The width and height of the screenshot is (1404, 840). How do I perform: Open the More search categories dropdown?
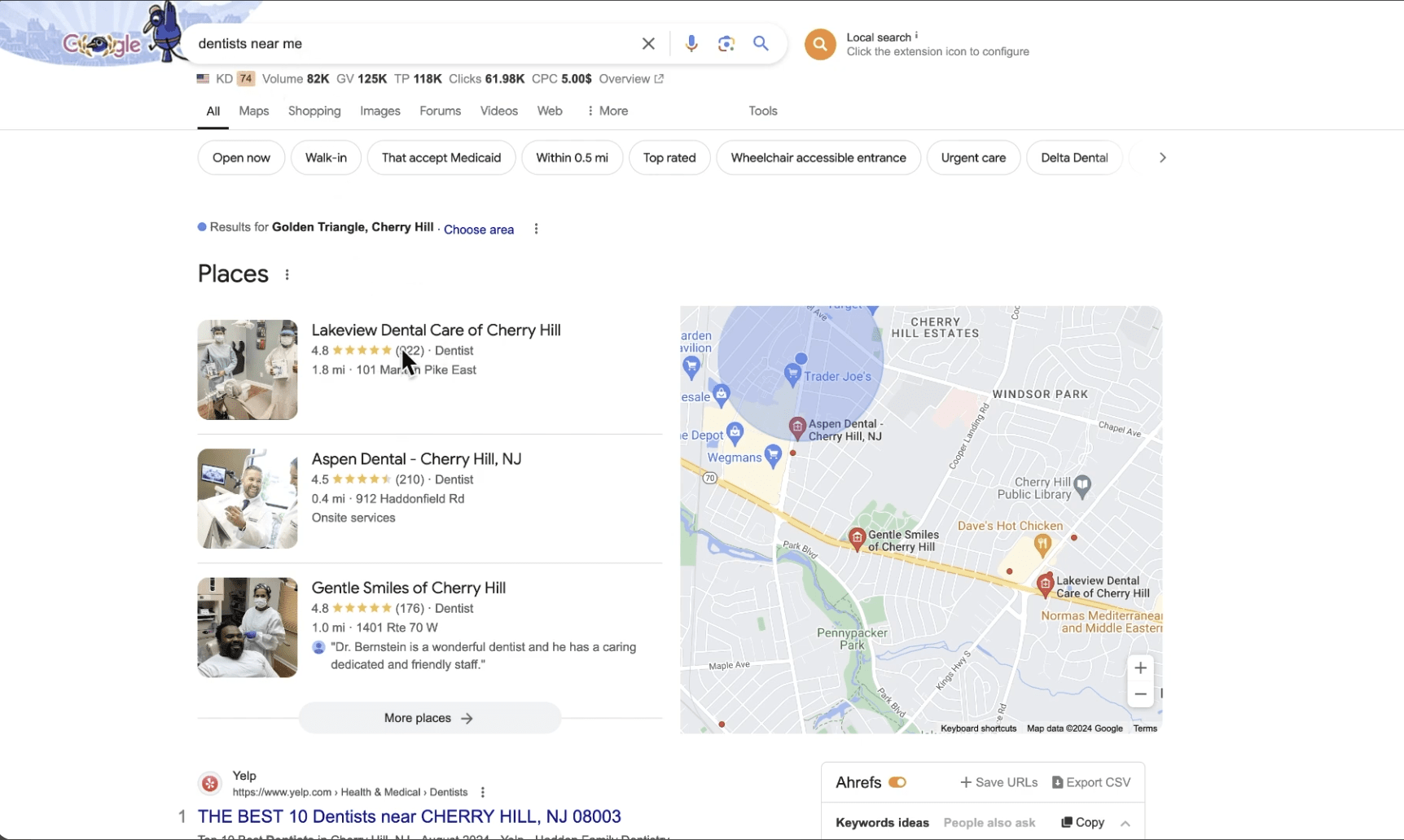pos(606,111)
